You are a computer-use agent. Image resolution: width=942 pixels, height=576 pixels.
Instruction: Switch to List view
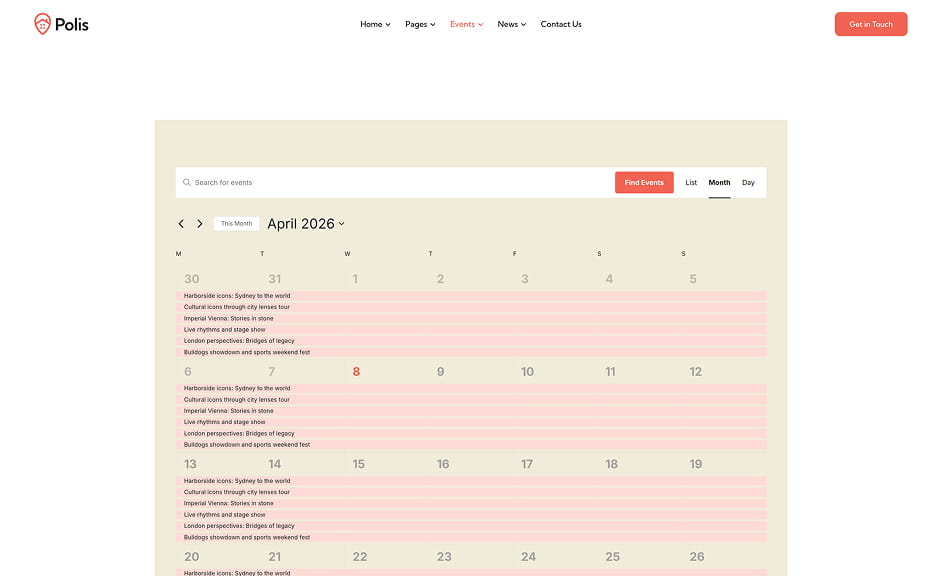pyautogui.click(x=691, y=182)
